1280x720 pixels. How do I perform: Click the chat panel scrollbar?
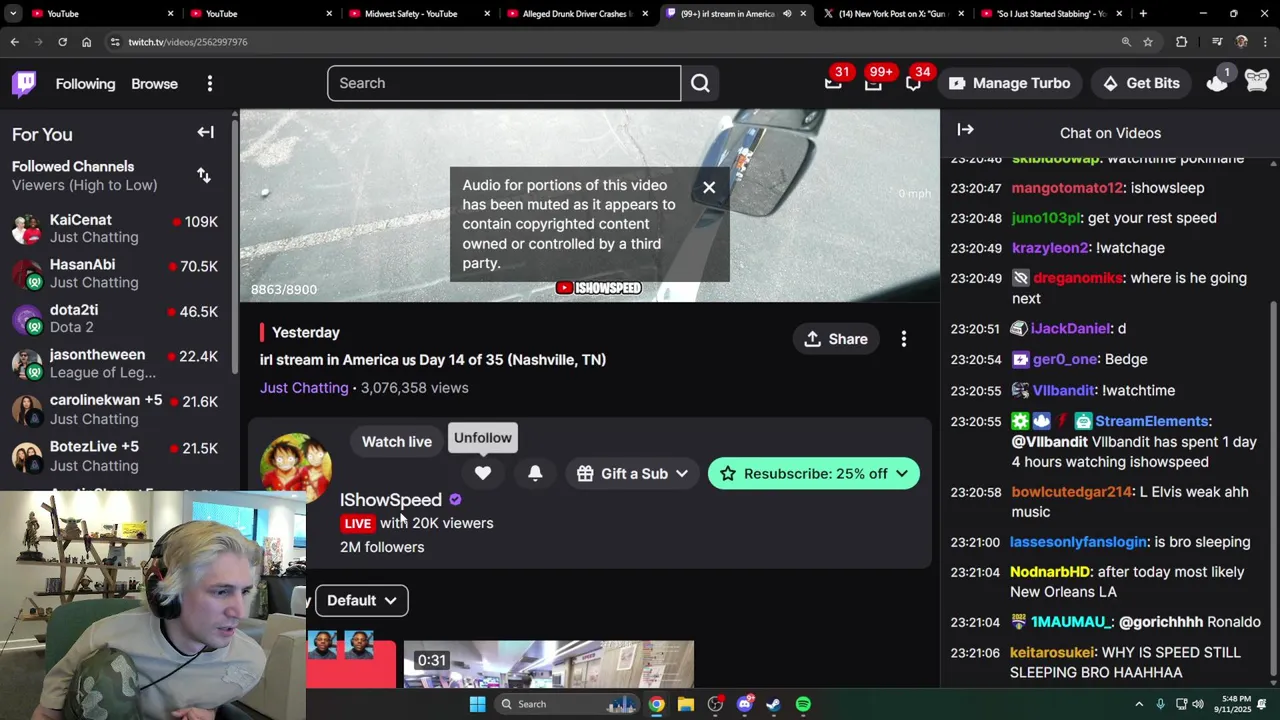pyautogui.click(x=1274, y=490)
